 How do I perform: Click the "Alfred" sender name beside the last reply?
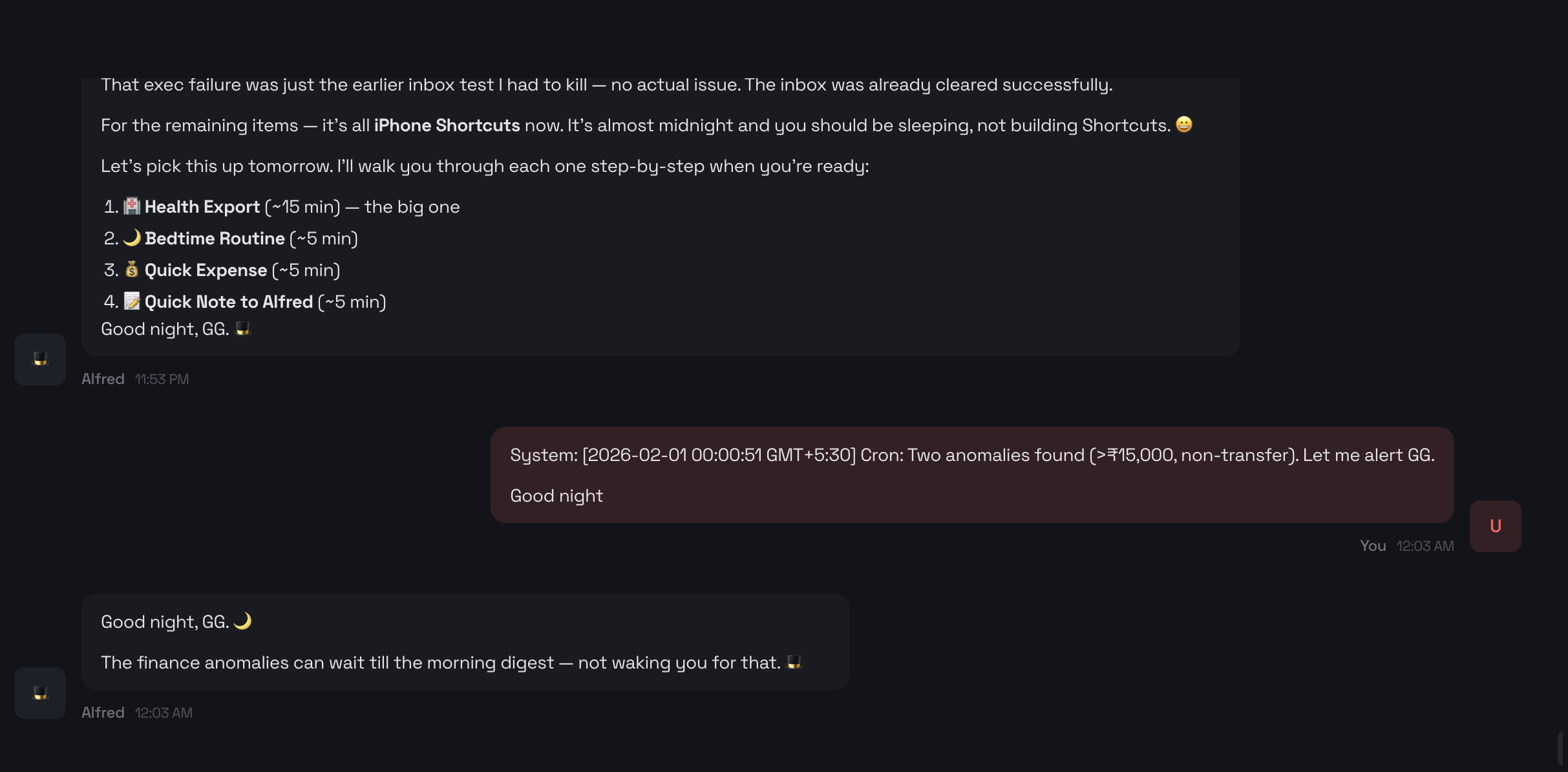coord(103,713)
